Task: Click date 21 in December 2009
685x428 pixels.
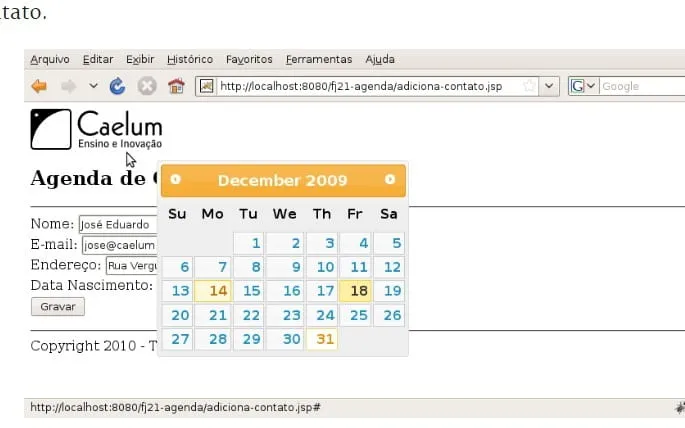Action: click(213, 315)
